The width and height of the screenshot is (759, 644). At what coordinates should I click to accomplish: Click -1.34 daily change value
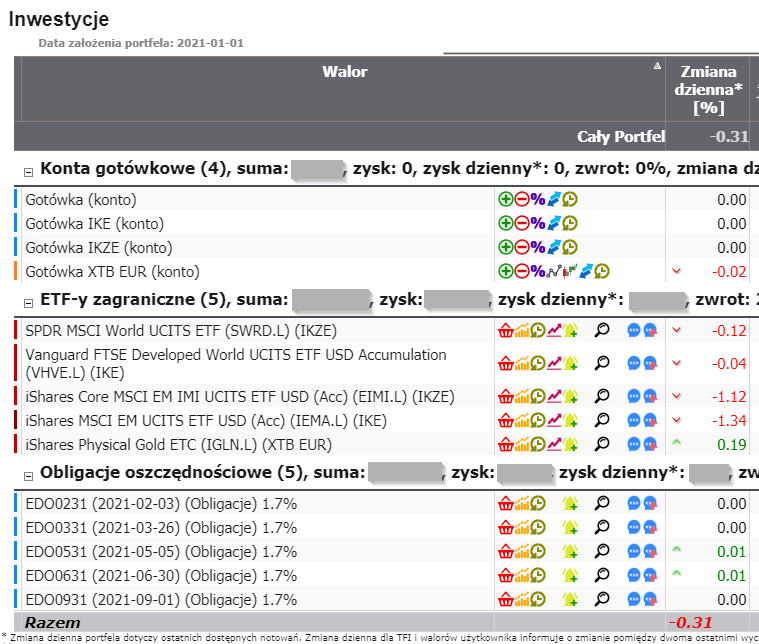[729, 421]
